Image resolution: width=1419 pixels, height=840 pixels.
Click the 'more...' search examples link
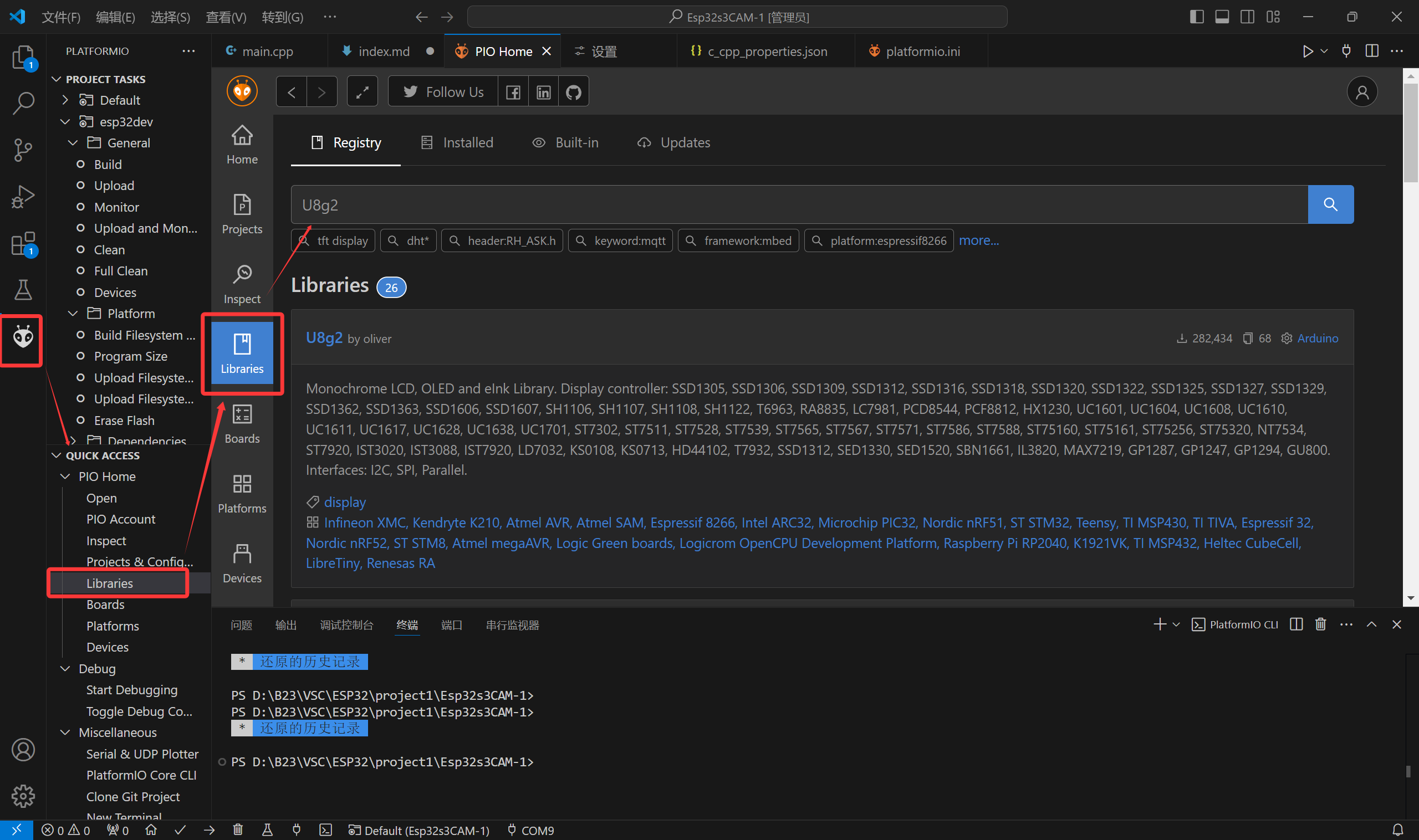[x=978, y=240]
